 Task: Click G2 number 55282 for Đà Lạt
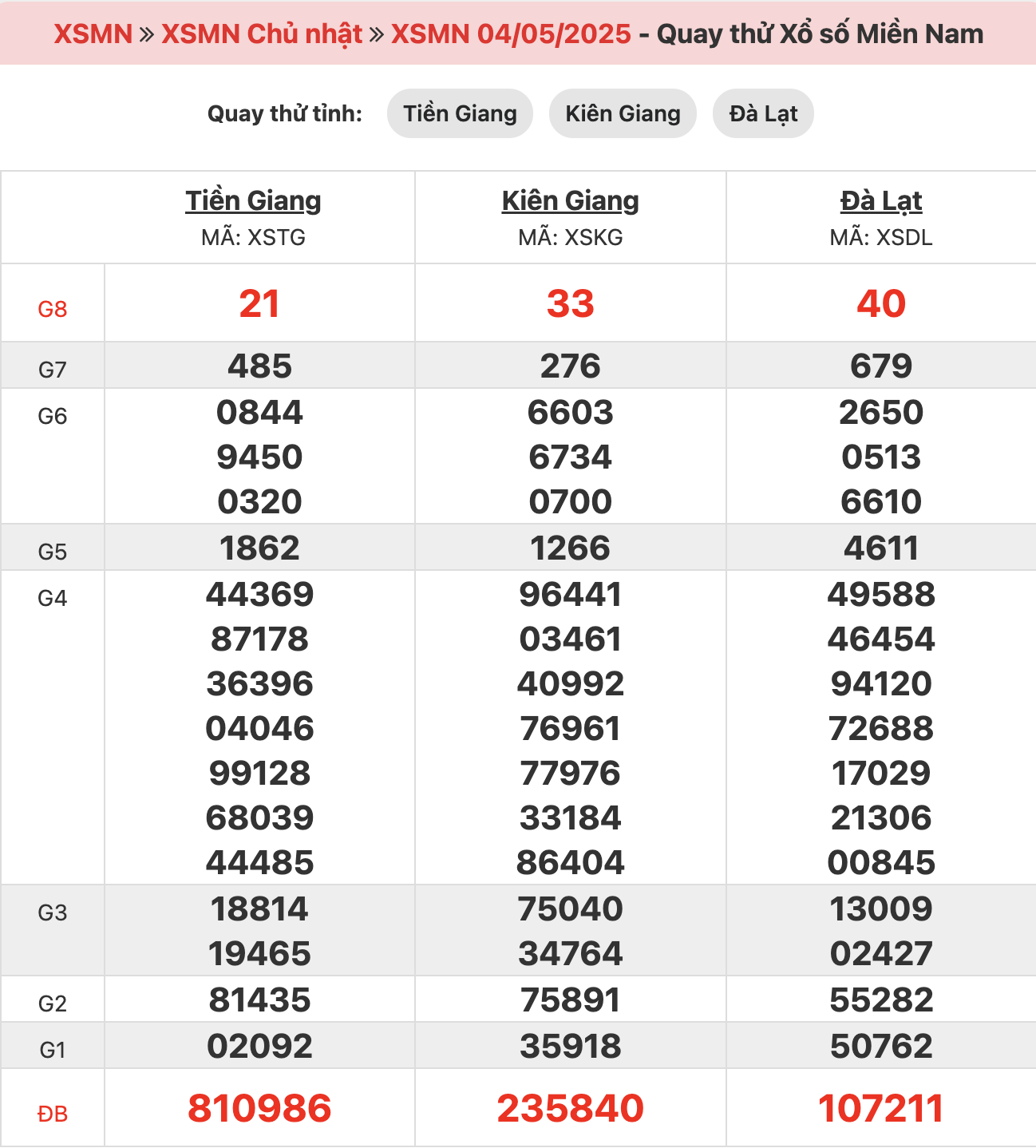881,1000
